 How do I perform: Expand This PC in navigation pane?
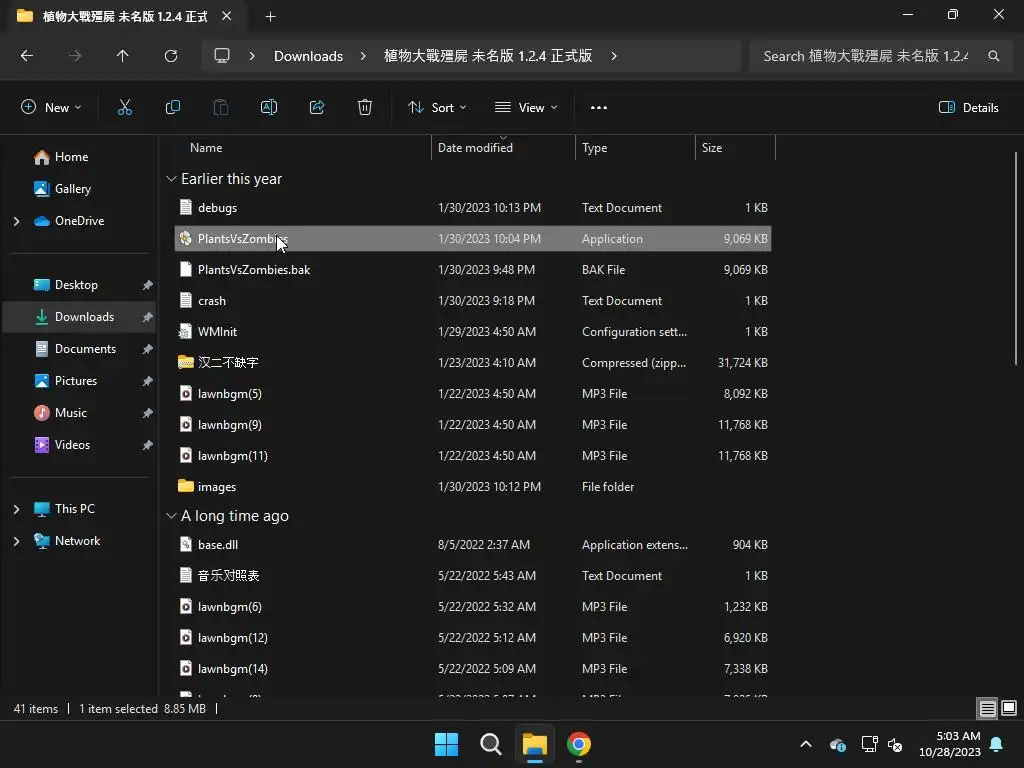(16, 509)
